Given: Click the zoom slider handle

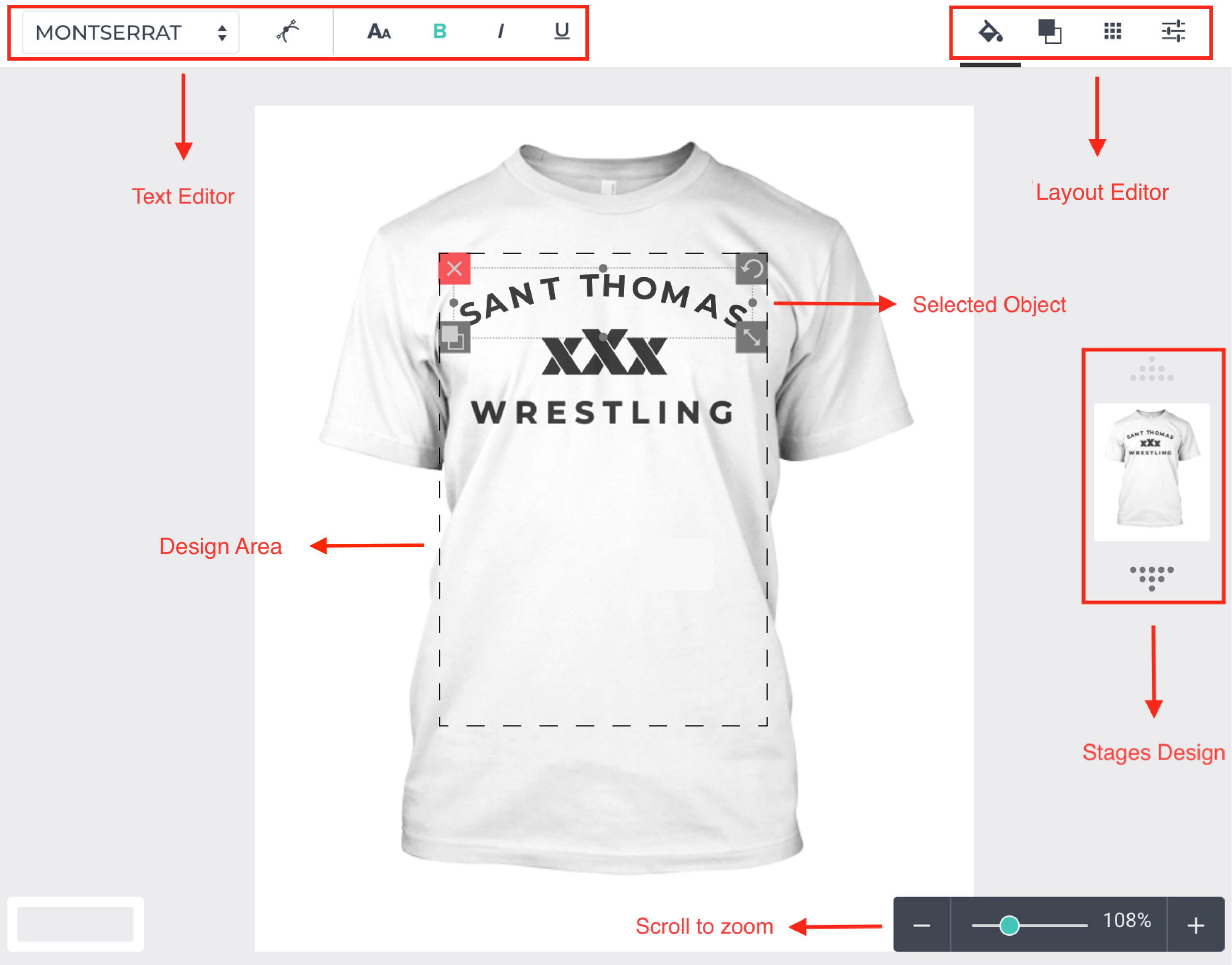Looking at the screenshot, I should [x=1010, y=926].
